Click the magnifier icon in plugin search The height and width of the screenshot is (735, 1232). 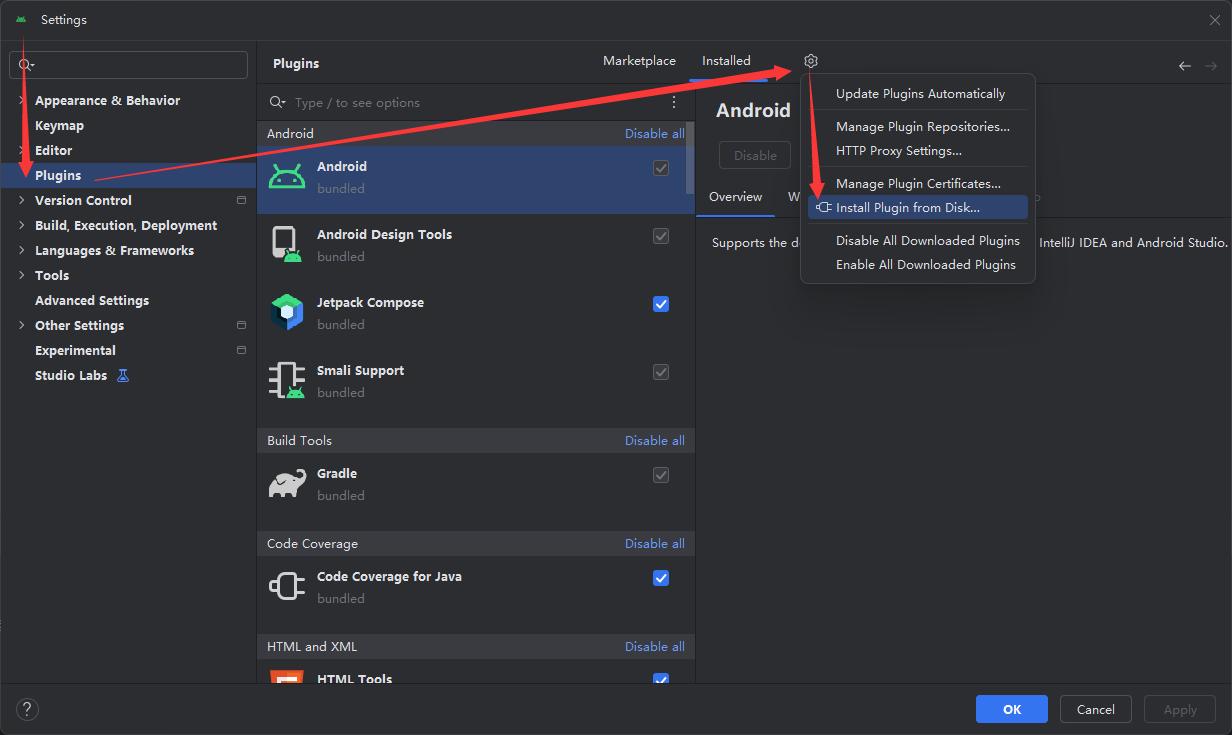[279, 102]
